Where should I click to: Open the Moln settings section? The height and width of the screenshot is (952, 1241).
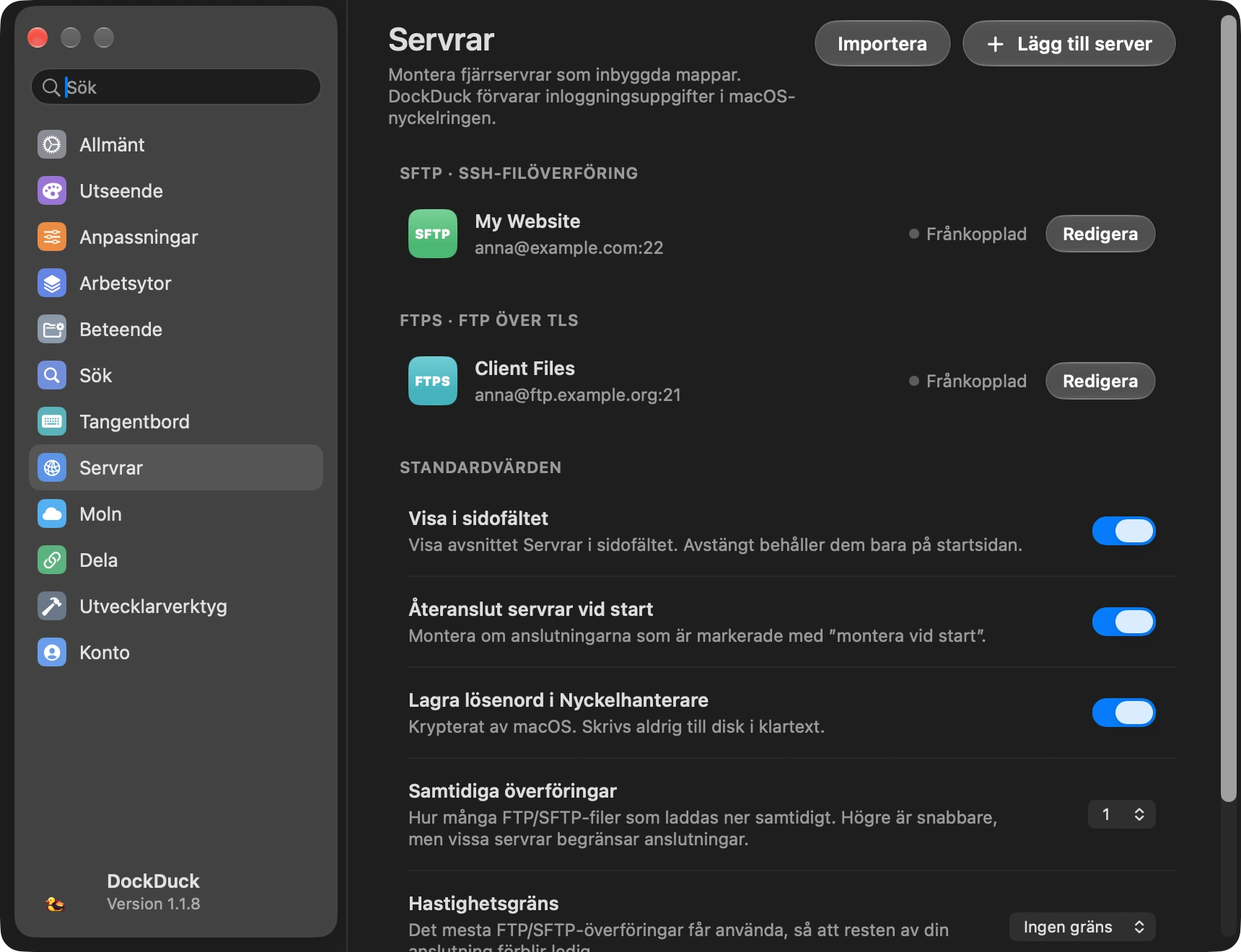(x=176, y=514)
